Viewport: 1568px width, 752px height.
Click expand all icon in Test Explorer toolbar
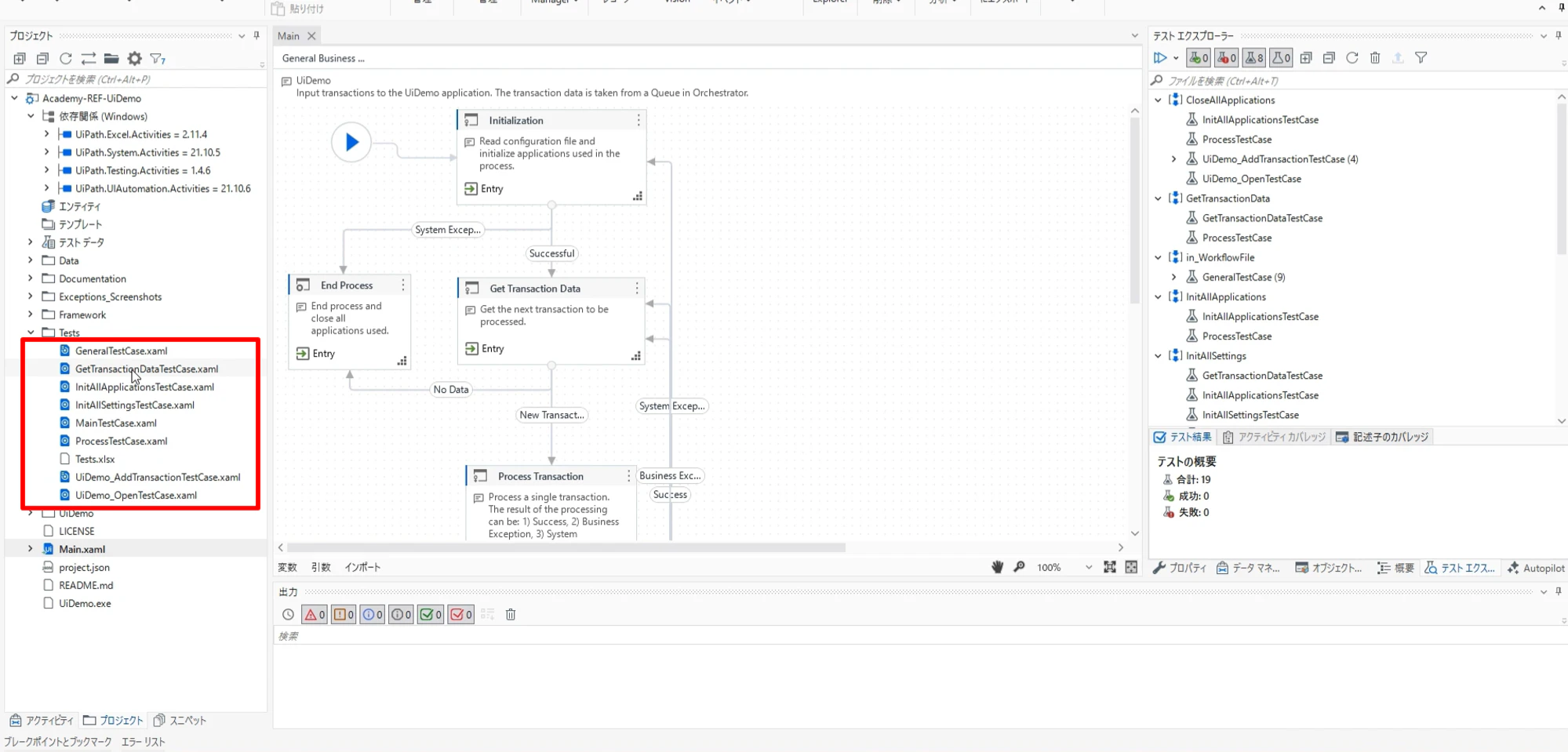(1306, 58)
